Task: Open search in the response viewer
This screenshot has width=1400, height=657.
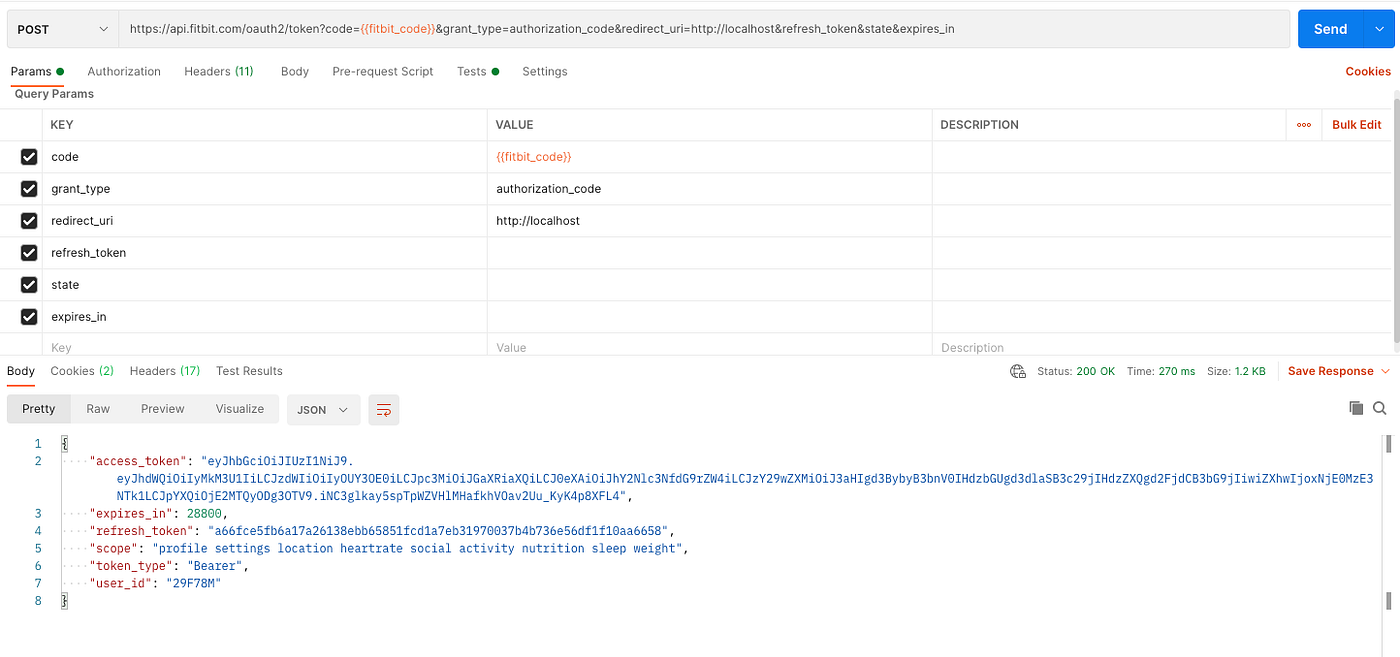Action: (1380, 408)
